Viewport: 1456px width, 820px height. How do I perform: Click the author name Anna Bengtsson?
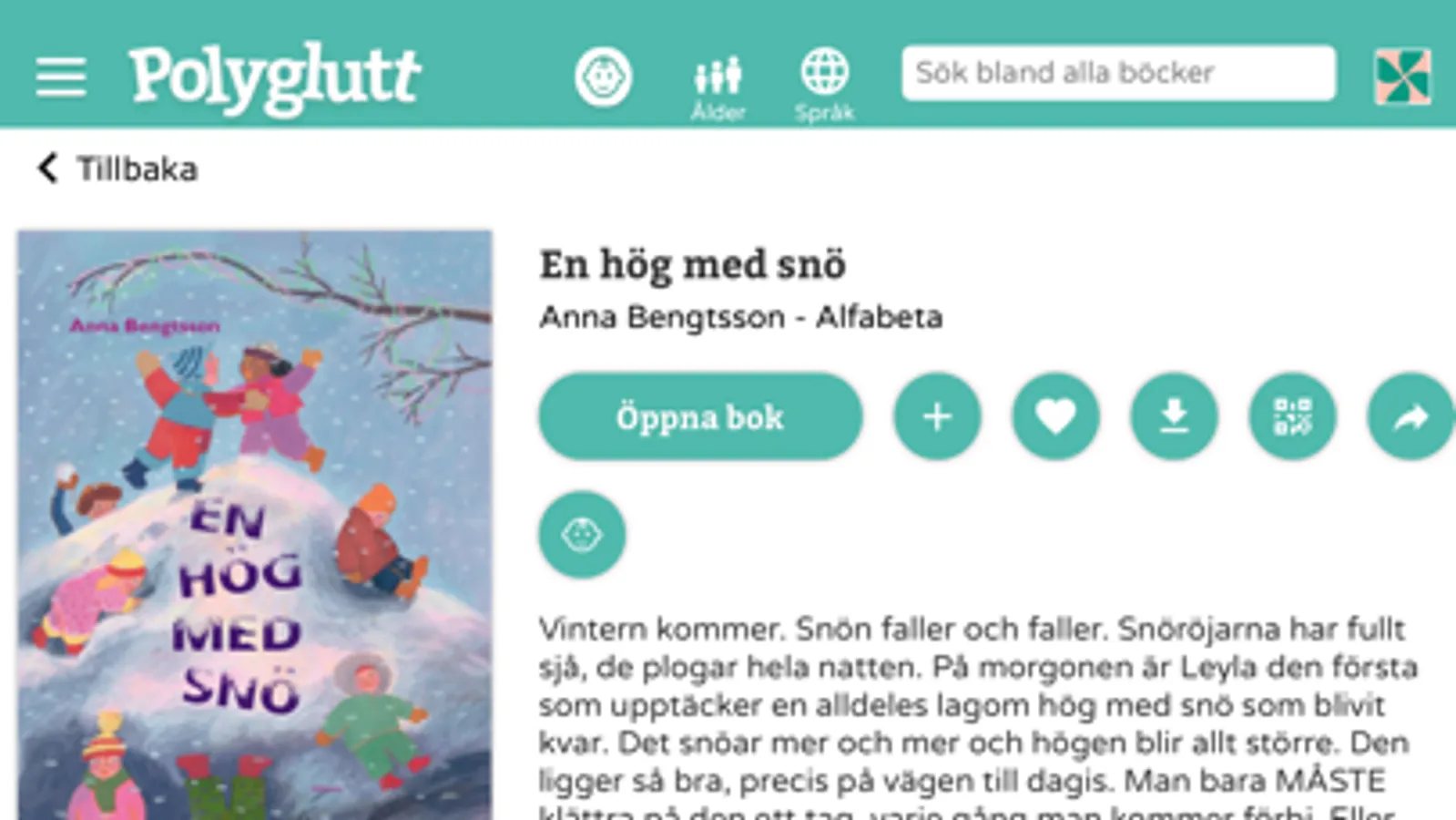tap(662, 317)
